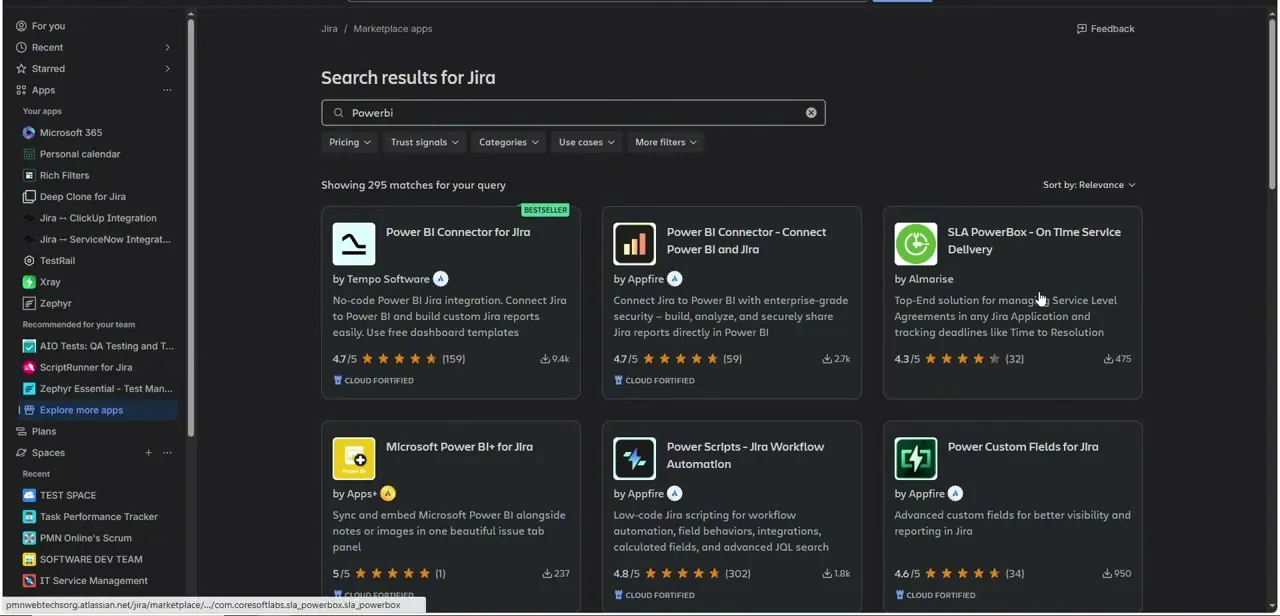Open TestRail app in sidebar
Viewport: 1280px width, 616px height.
[x=57, y=261]
